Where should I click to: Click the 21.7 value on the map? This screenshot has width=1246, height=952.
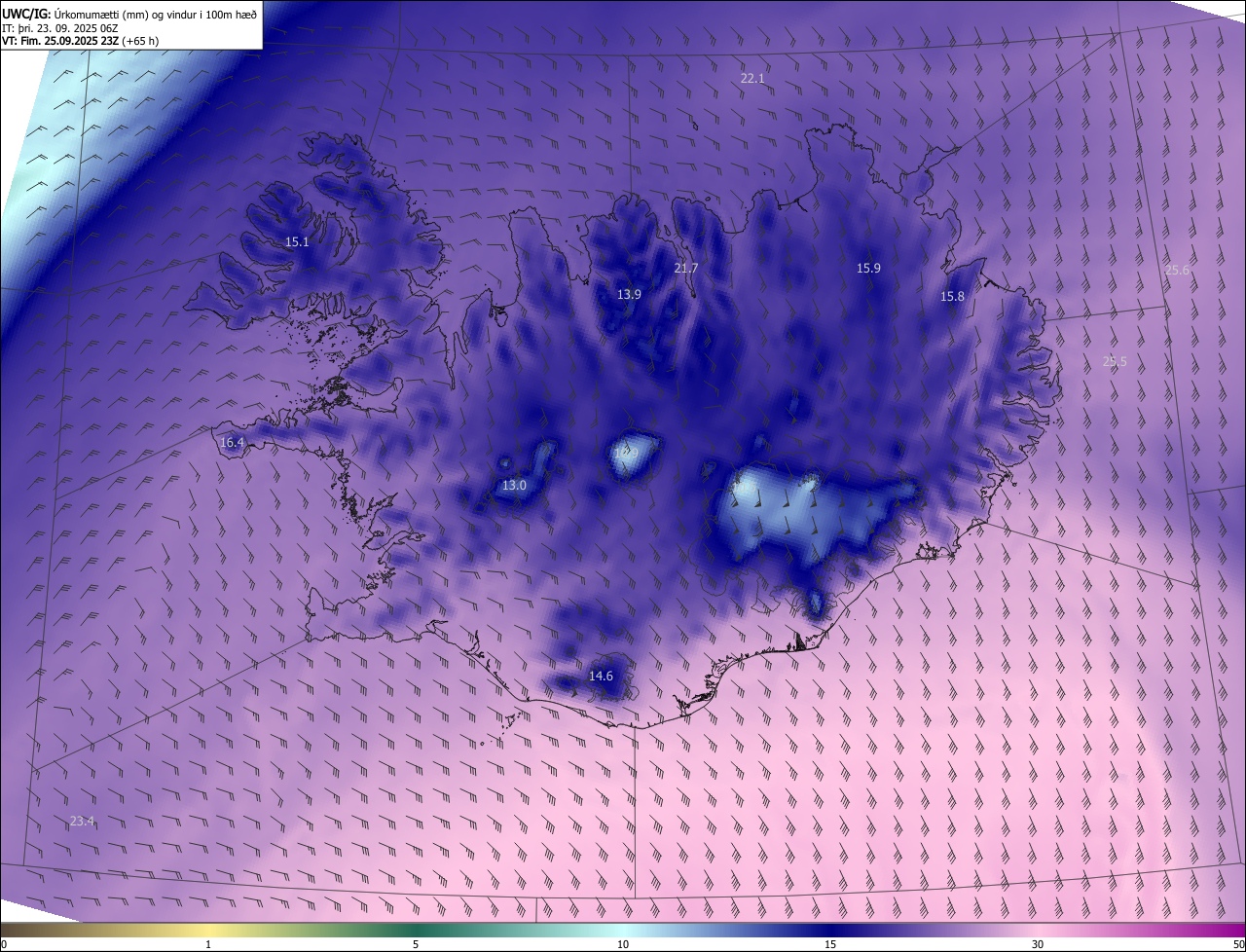(685, 268)
